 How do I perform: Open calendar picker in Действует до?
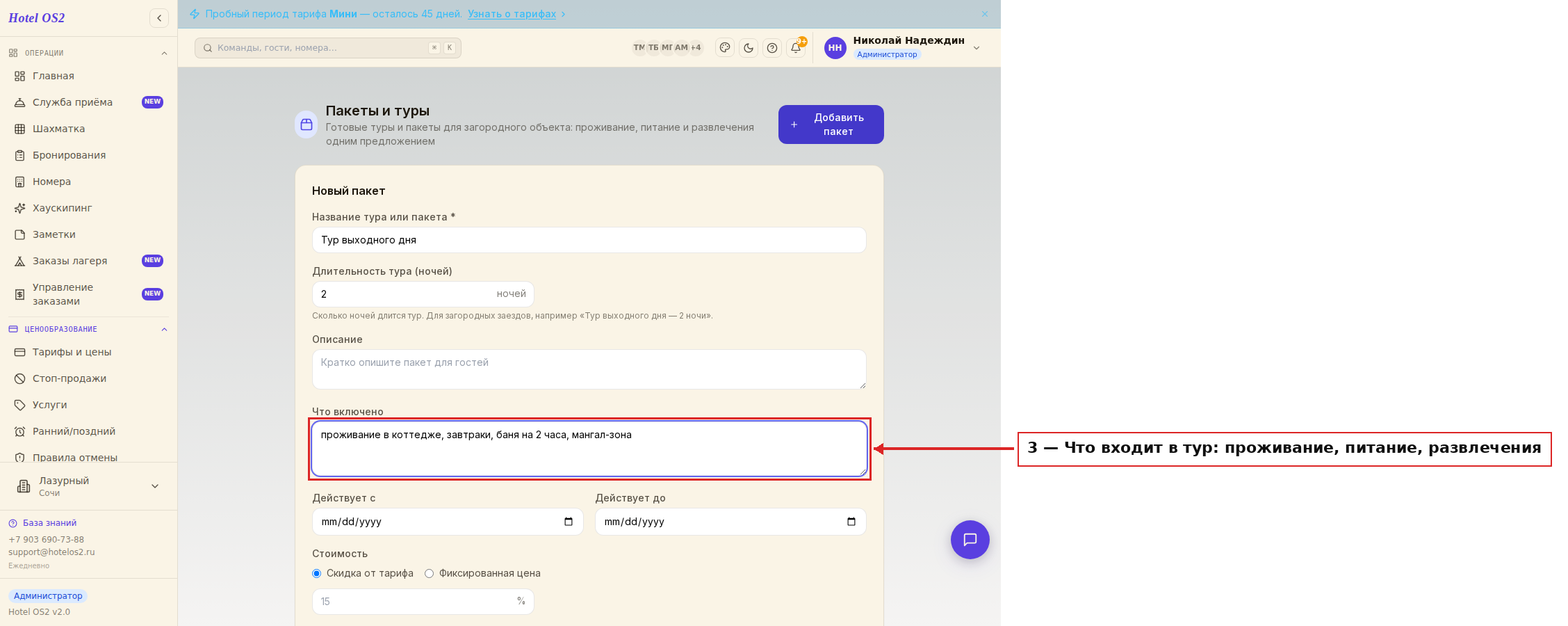tap(851, 522)
